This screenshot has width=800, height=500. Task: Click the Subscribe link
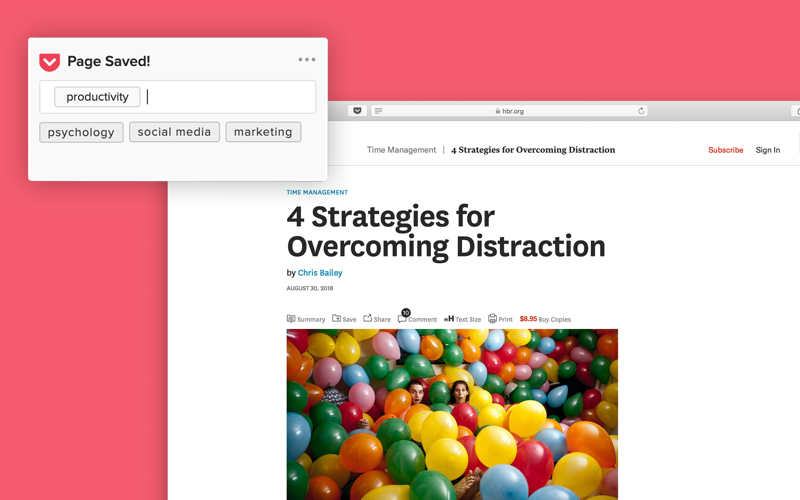tap(726, 150)
